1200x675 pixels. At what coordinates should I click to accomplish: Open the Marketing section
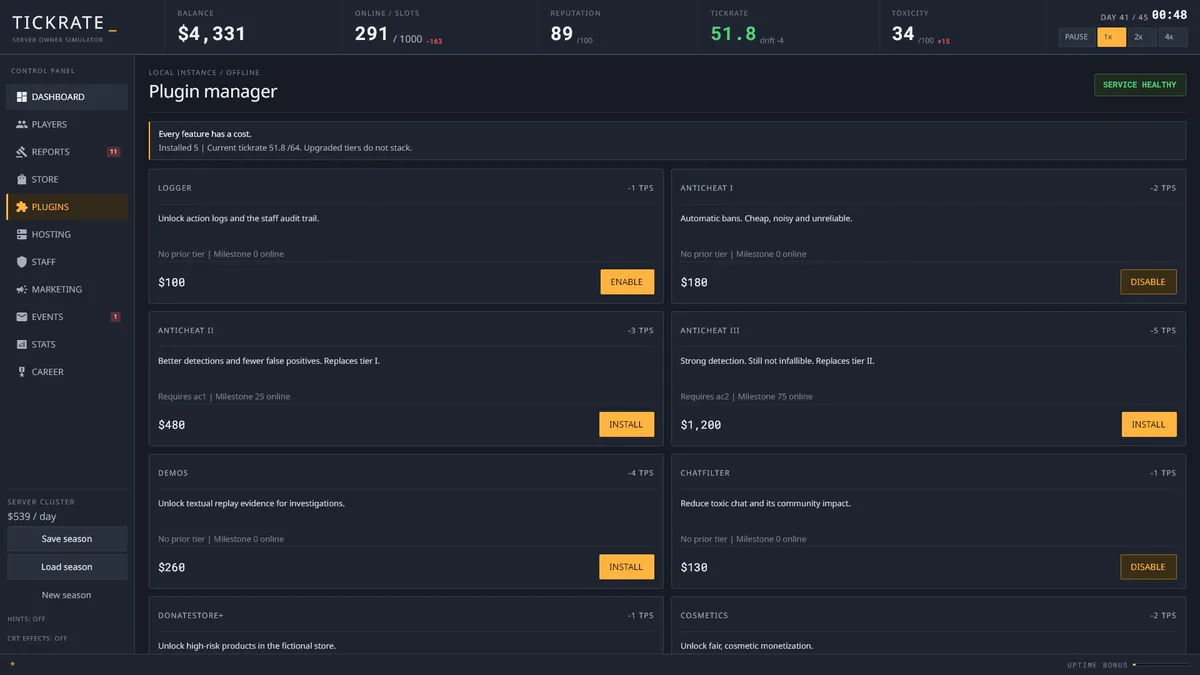[66, 289]
